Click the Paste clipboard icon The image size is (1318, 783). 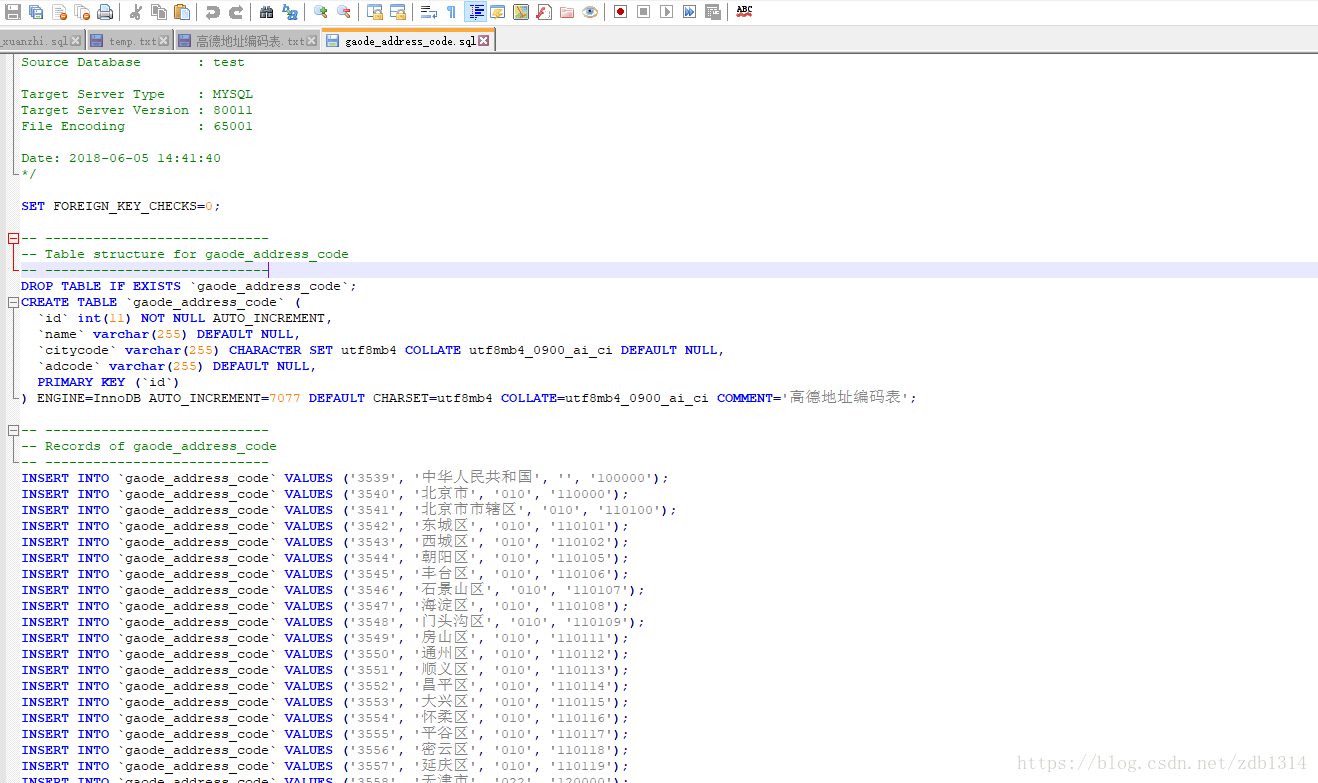click(x=182, y=12)
